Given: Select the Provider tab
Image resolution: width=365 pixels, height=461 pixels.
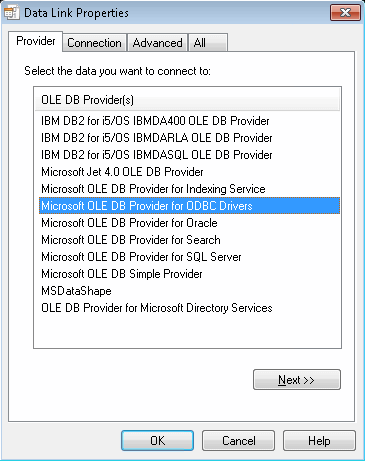Looking at the screenshot, I should [x=36, y=41].
